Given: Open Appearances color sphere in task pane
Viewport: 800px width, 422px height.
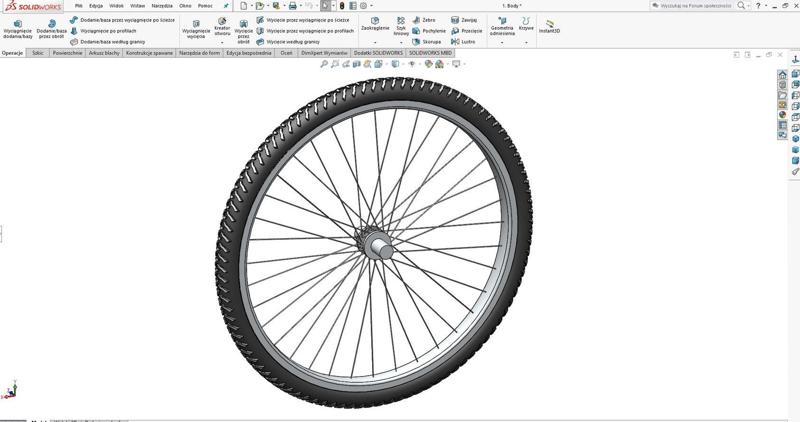Looking at the screenshot, I should click(783, 115).
